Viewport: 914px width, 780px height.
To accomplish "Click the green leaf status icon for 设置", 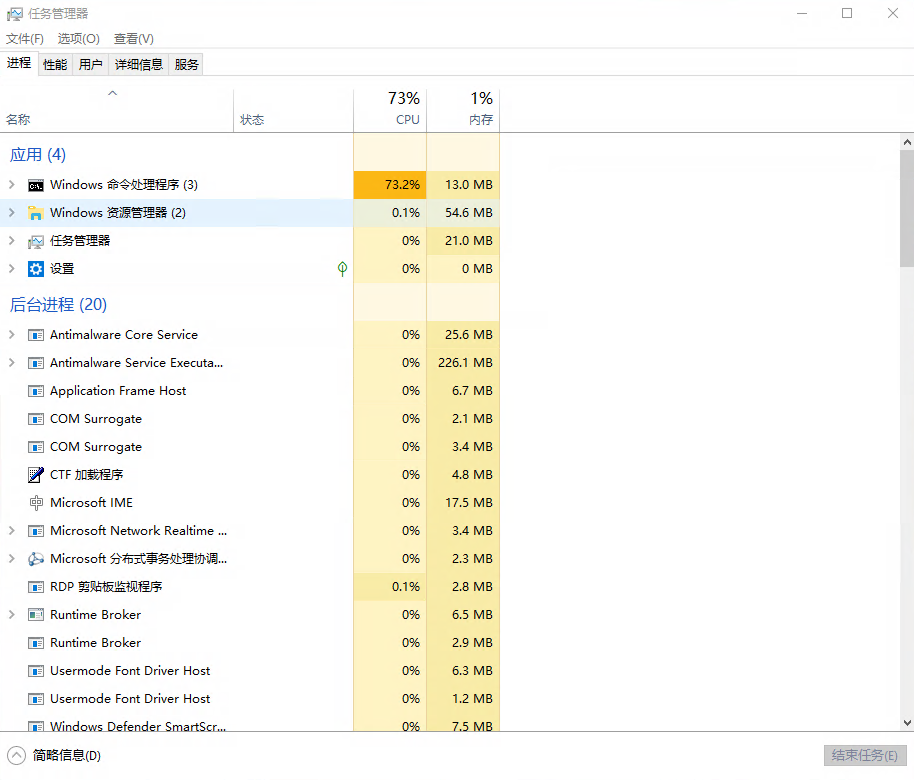I will tap(342, 269).
